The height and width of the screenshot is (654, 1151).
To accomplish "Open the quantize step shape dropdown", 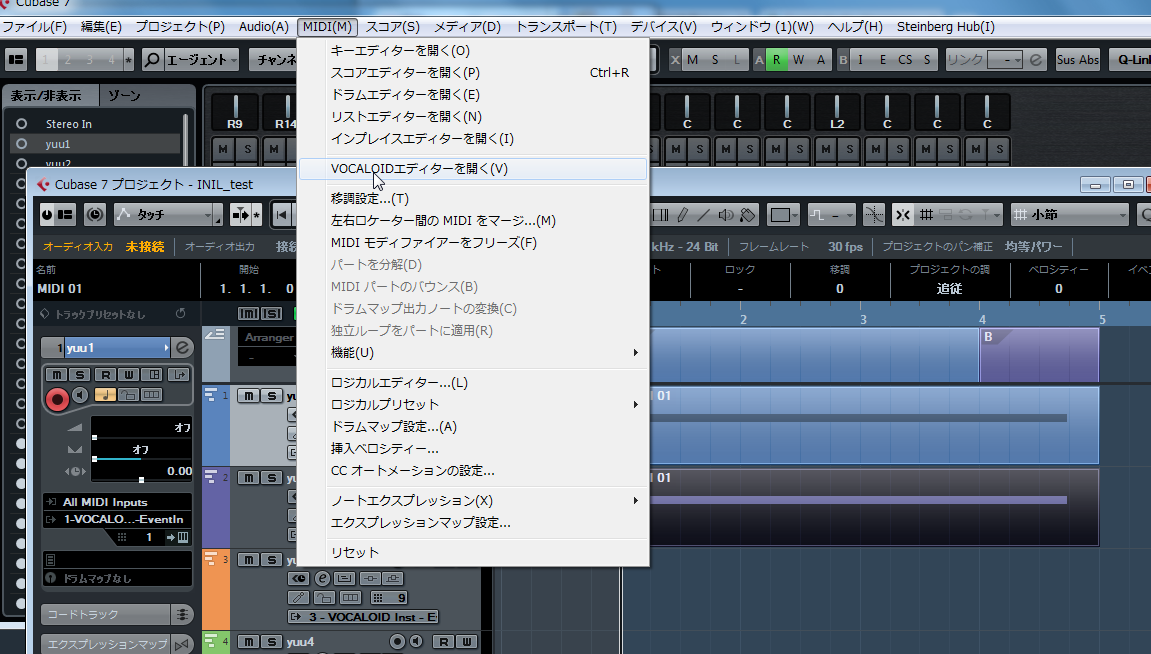I will click(832, 214).
